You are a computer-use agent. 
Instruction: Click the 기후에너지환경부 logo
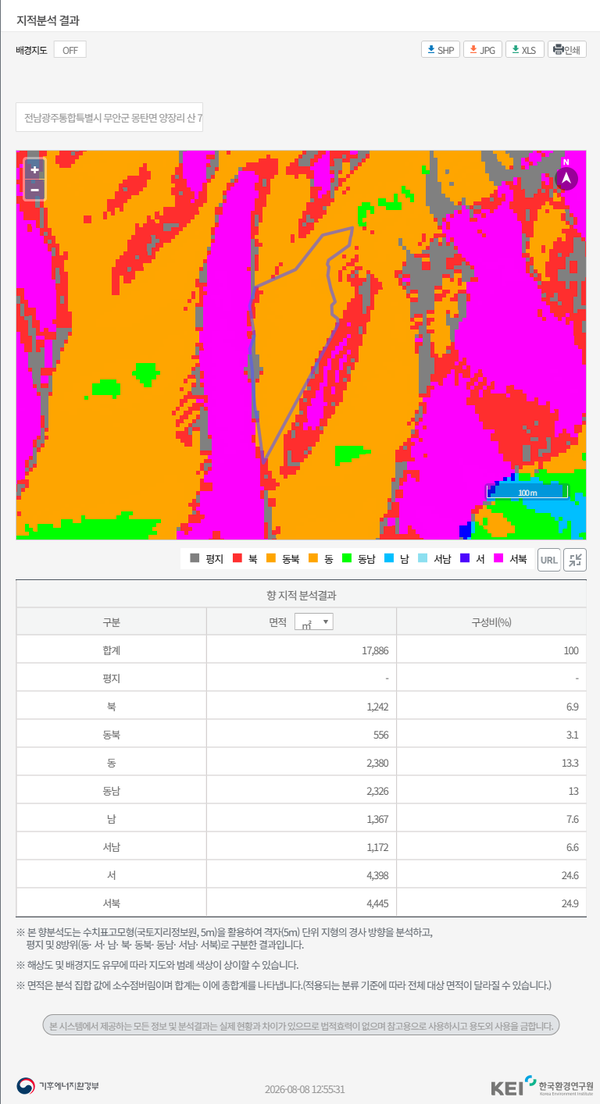(58, 1085)
